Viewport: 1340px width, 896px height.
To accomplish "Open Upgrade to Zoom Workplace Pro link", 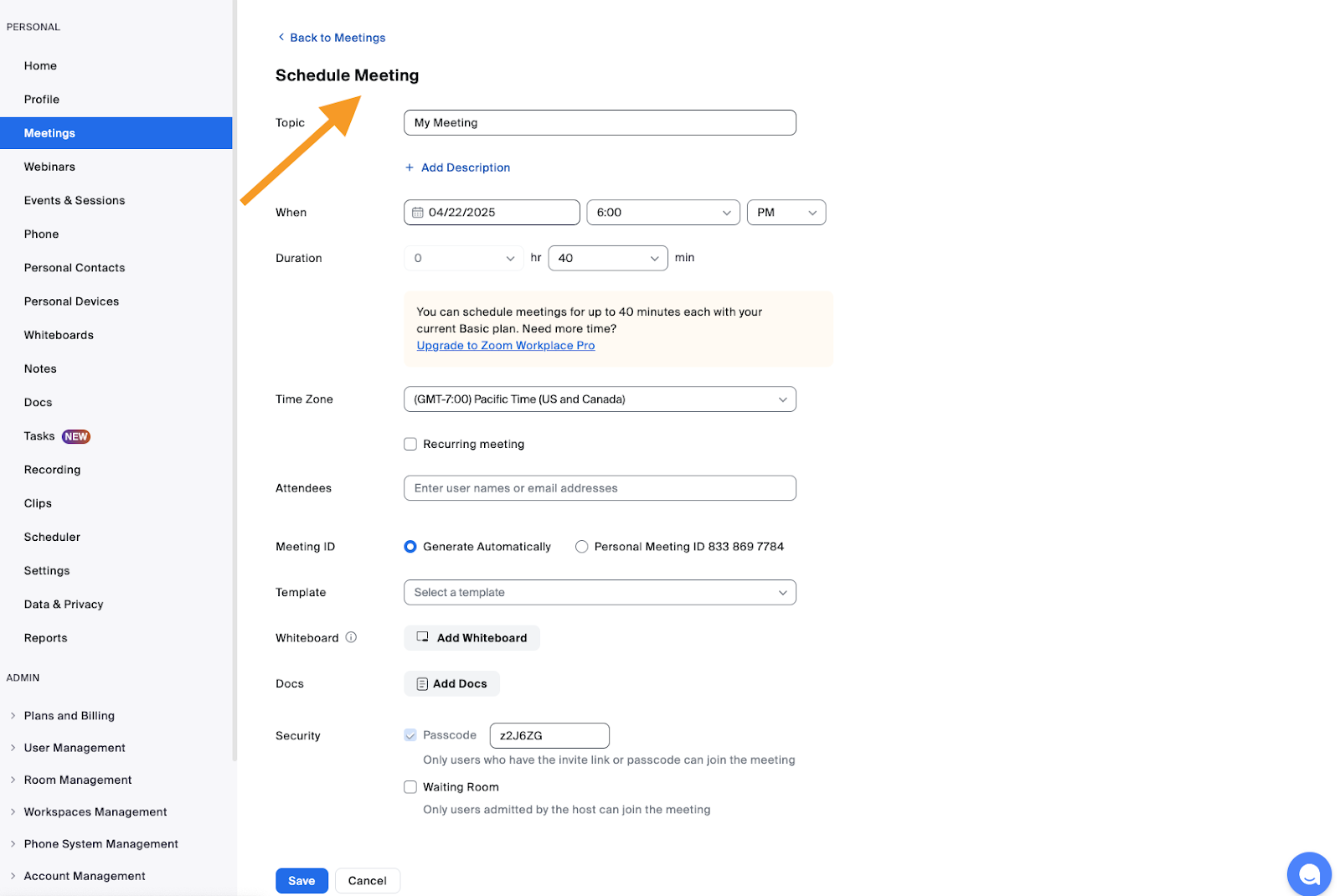I will pyautogui.click(x=505, y=346).
